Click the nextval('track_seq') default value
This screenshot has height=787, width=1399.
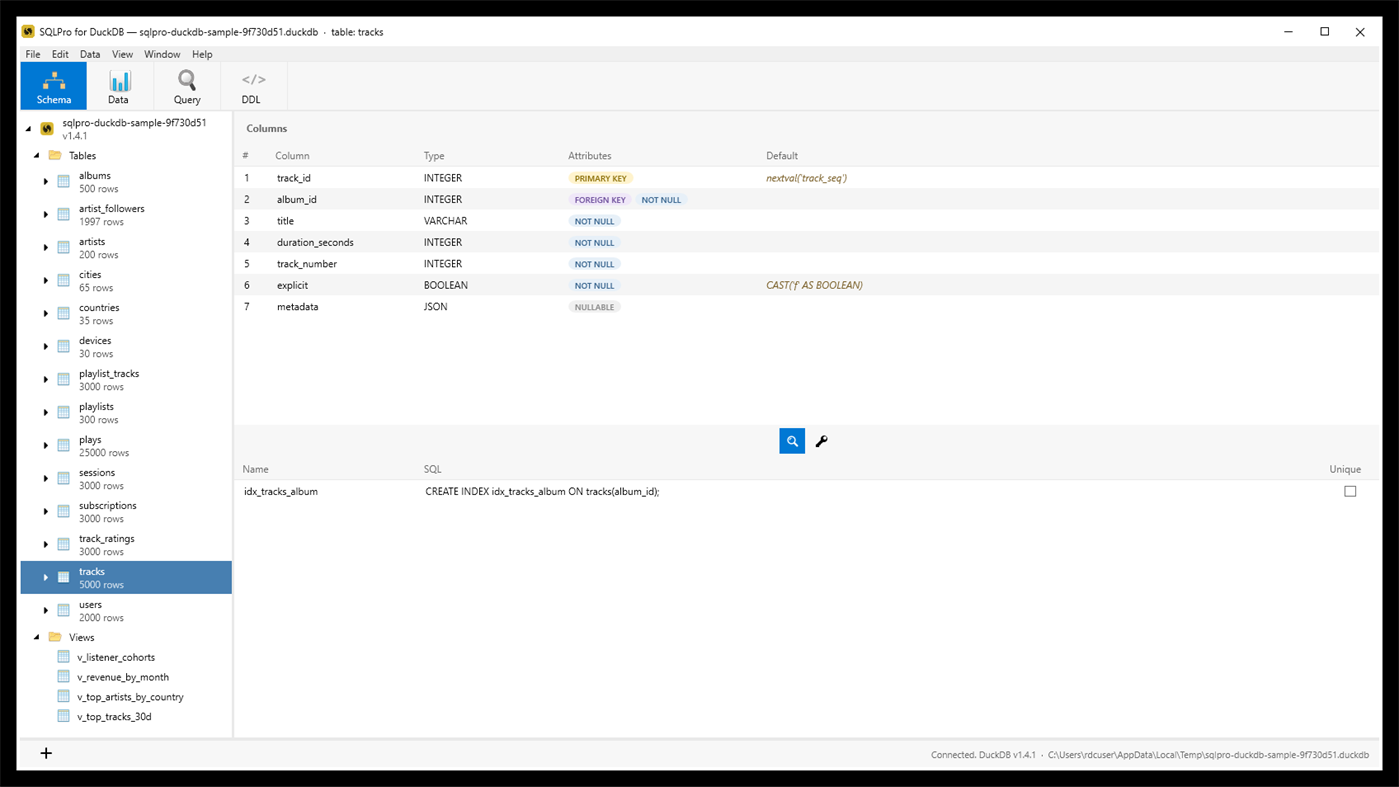807,178
